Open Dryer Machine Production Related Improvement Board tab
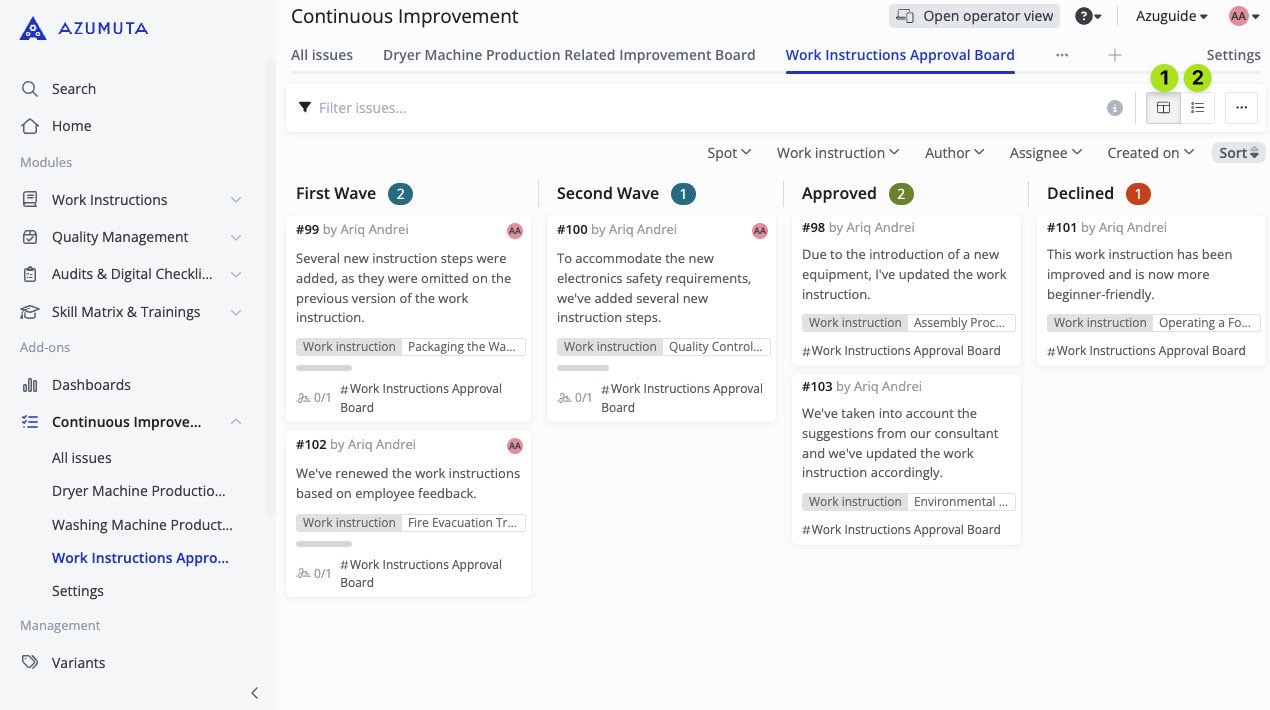This screenshot has height=710, width=1270. click(x=569, y=55)
